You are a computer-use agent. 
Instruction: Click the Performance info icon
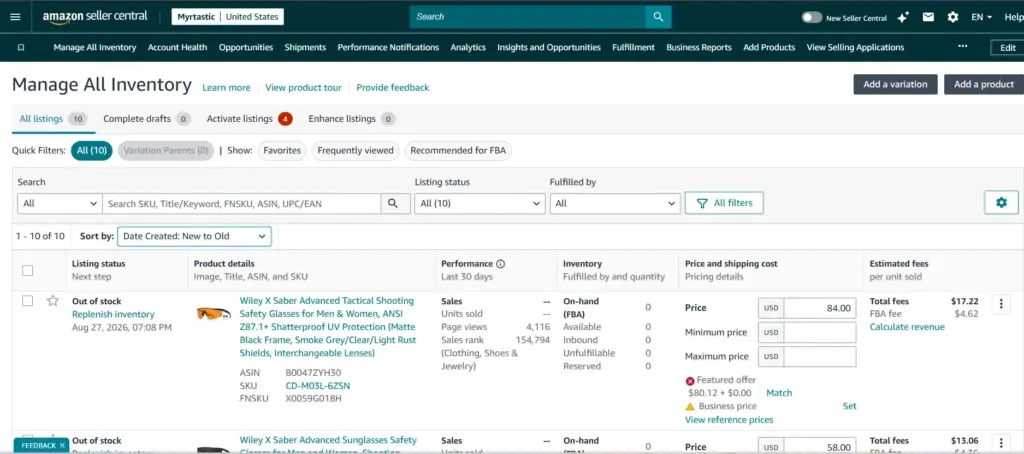(x=501, y=264)
